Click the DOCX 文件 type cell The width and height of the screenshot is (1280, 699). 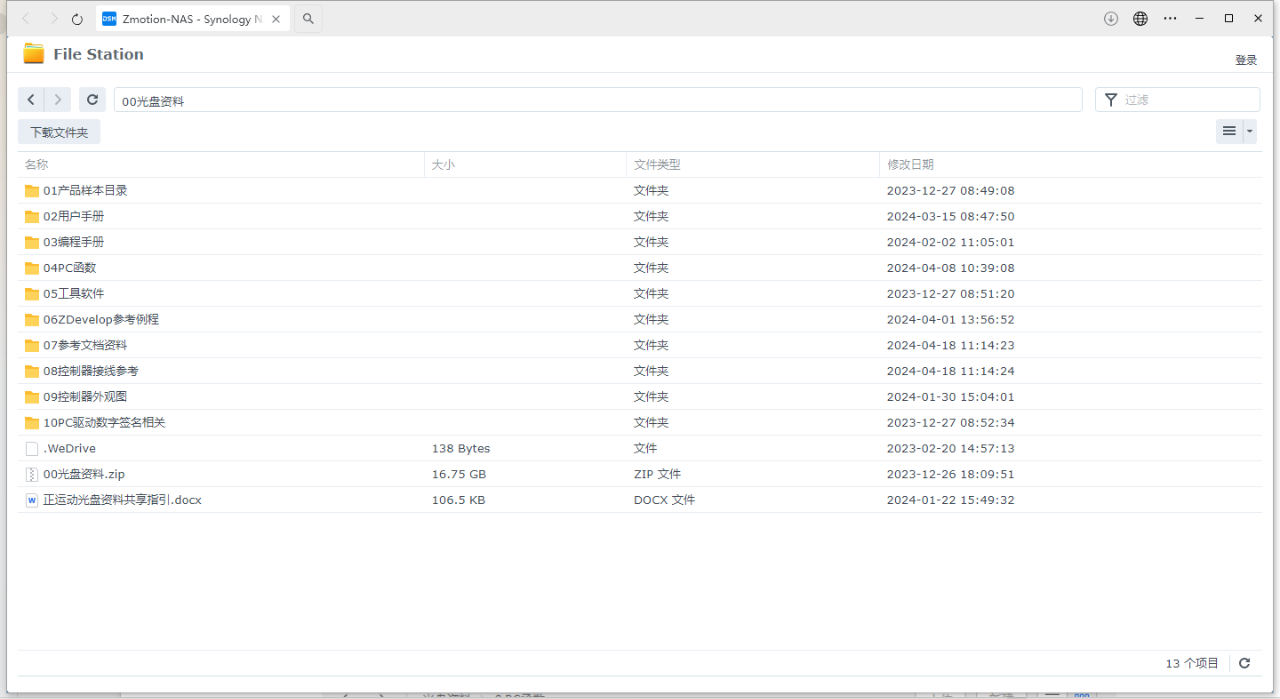pyautogui.click(x=664, y=500)
